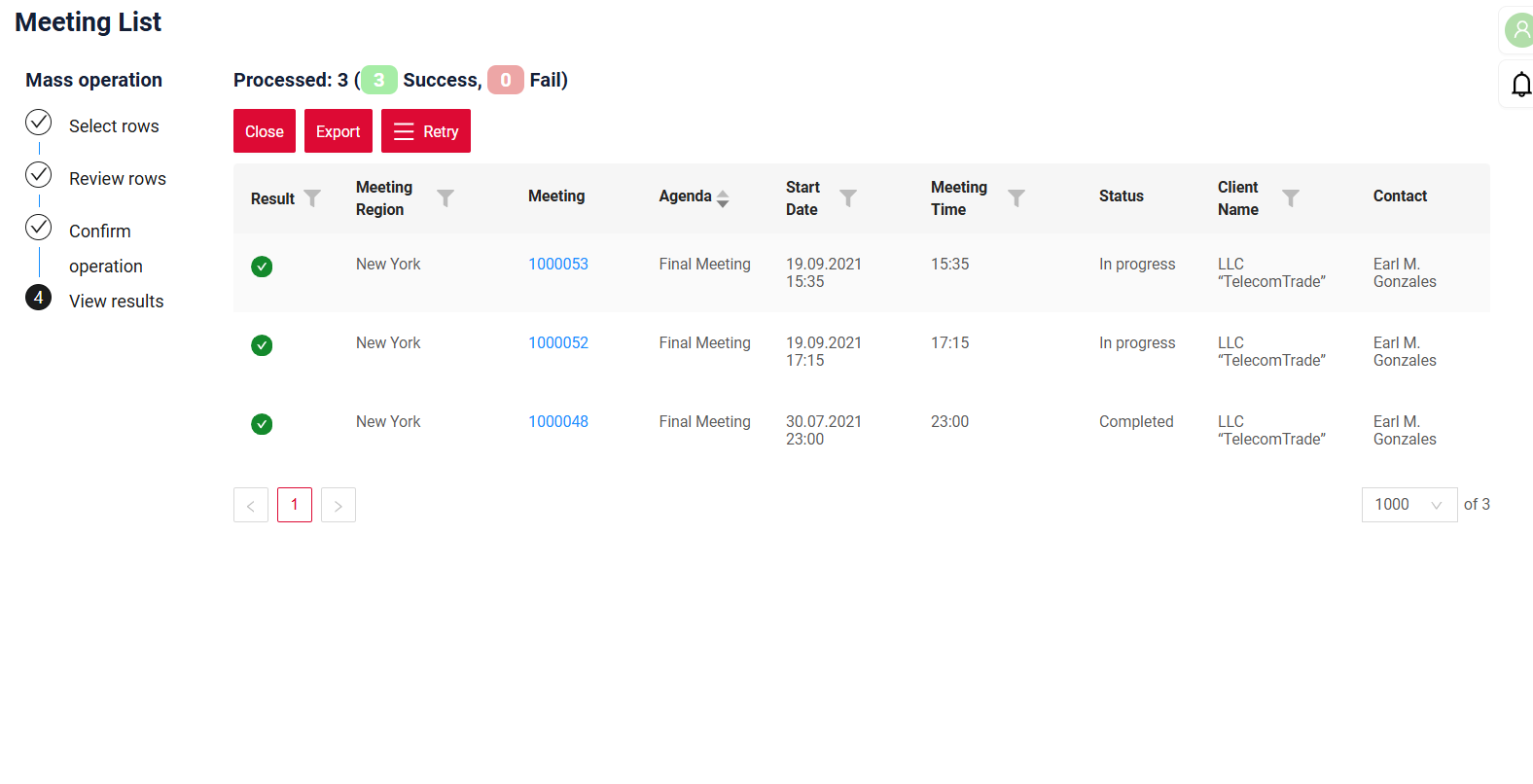Go to the Review rows step
This screenshot has height=784, width=1533.
[x=118, y=179]
